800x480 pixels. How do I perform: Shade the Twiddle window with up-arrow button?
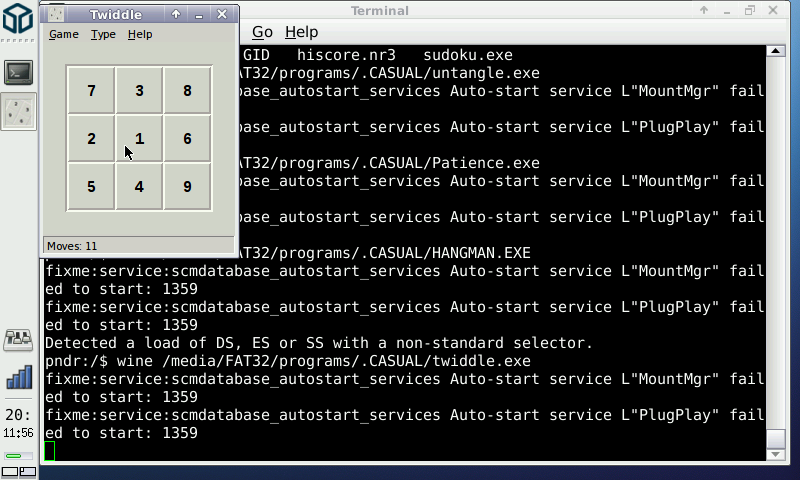pos(176,14)
